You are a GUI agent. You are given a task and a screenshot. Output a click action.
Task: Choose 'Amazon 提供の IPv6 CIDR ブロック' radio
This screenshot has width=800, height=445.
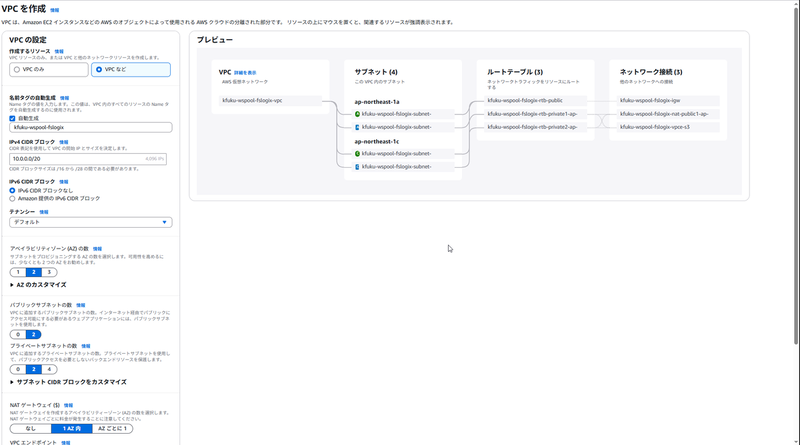click(12, 199)
